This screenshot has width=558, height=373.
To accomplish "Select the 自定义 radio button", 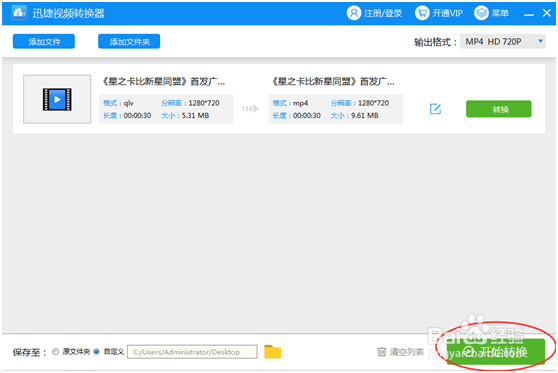I will click(96, 352).
